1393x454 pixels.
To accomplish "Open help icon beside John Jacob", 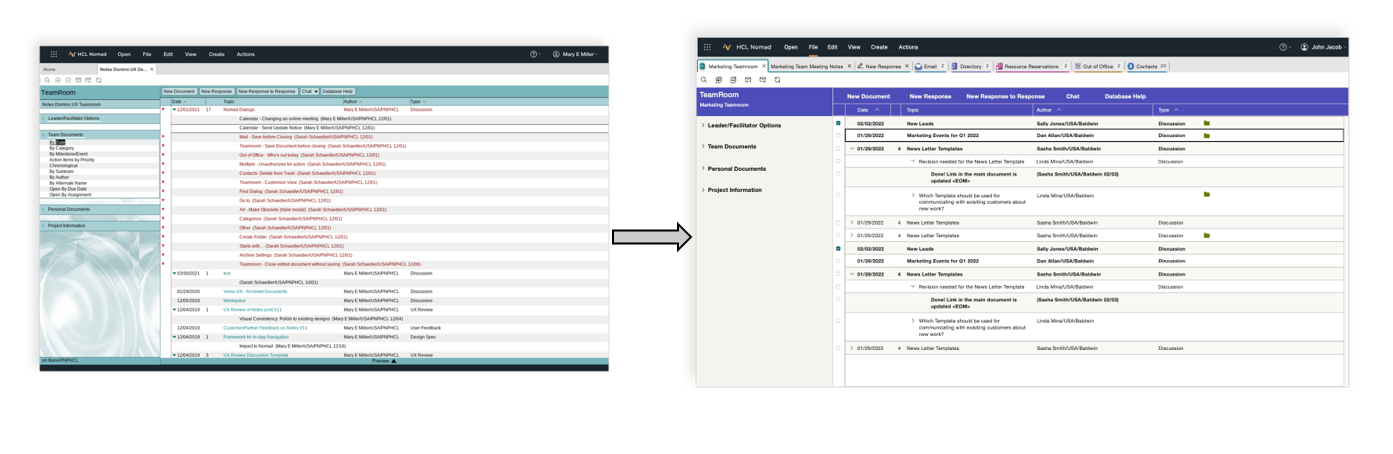I will [x=1283, y=47].
